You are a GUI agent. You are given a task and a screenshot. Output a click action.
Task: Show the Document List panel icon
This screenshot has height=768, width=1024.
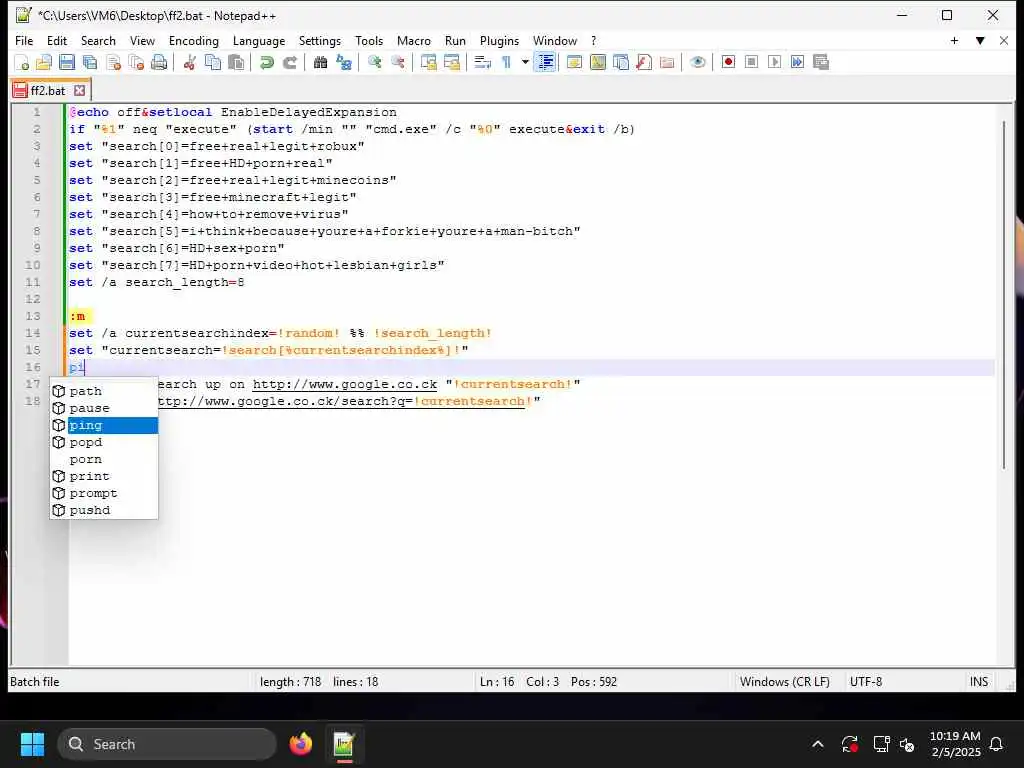coord(620,63)
